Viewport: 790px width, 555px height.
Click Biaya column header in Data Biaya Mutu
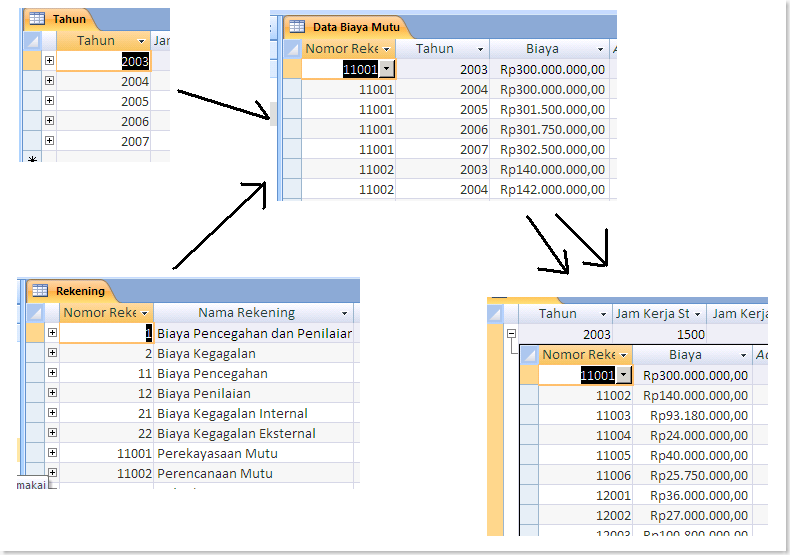tap(549, 49)
